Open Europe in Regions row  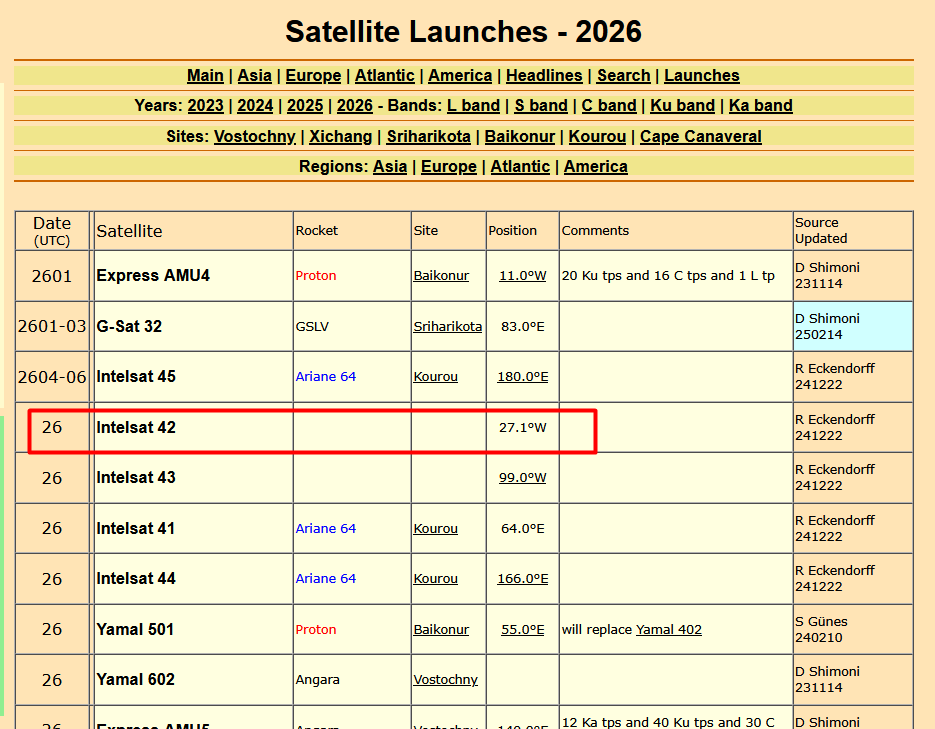click(448, 166)
